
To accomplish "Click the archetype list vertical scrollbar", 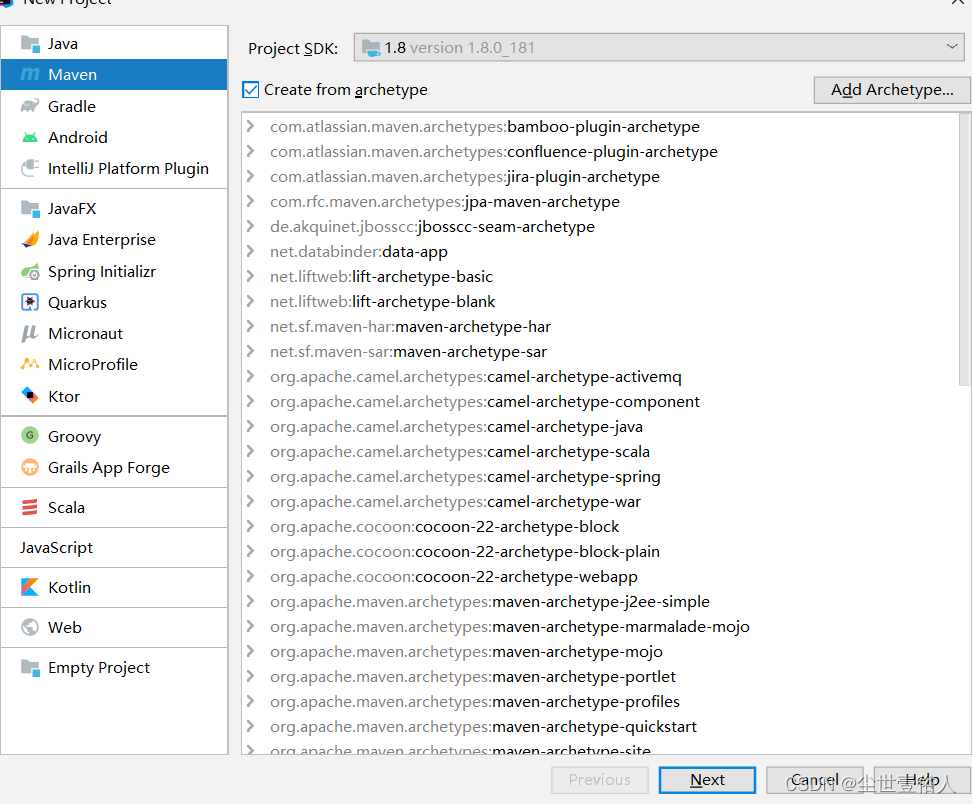I will tap(963, 249).
